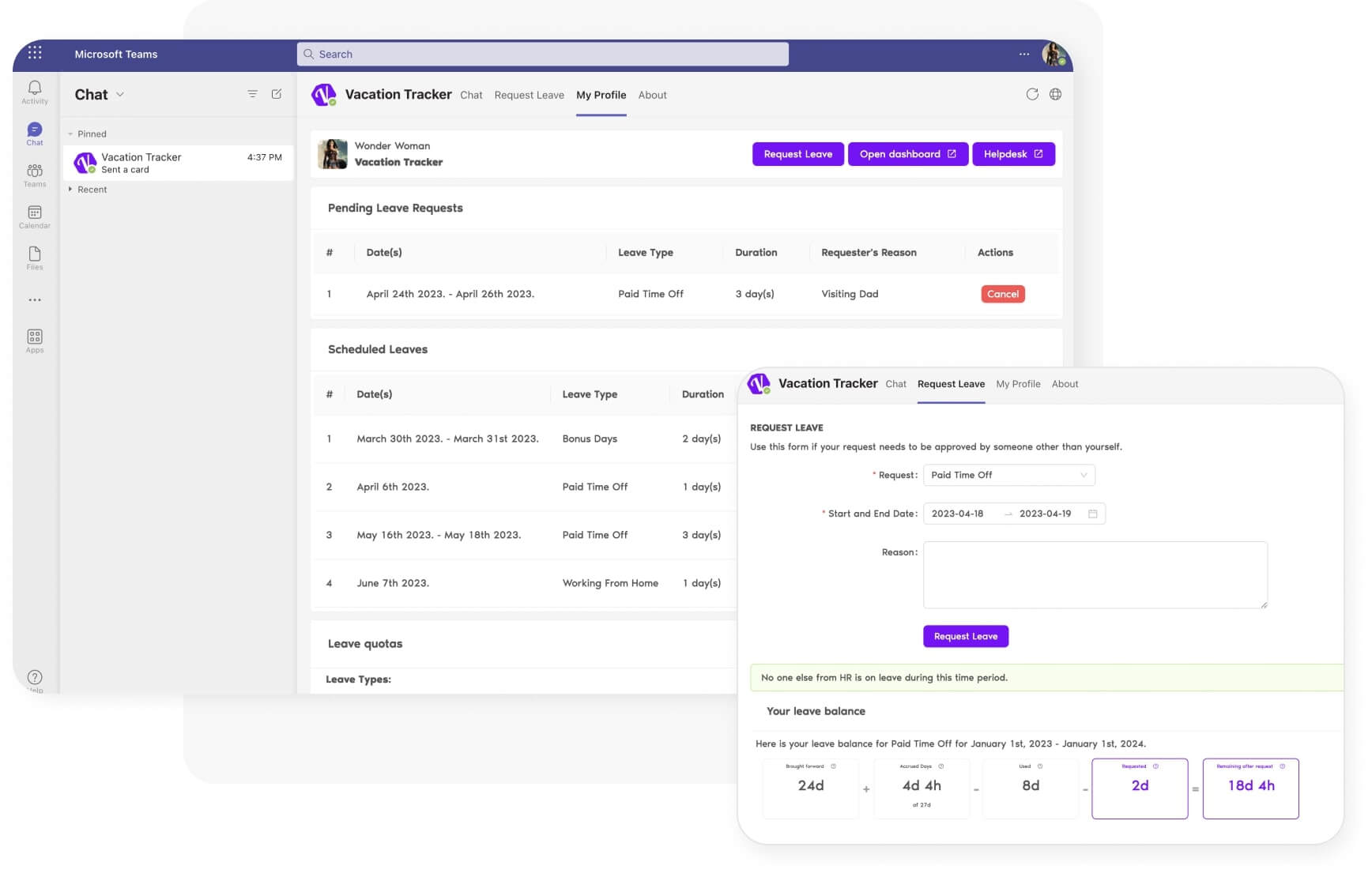Click the Search box in Teams
This screenshot has width=1372, height=877.
543,54
